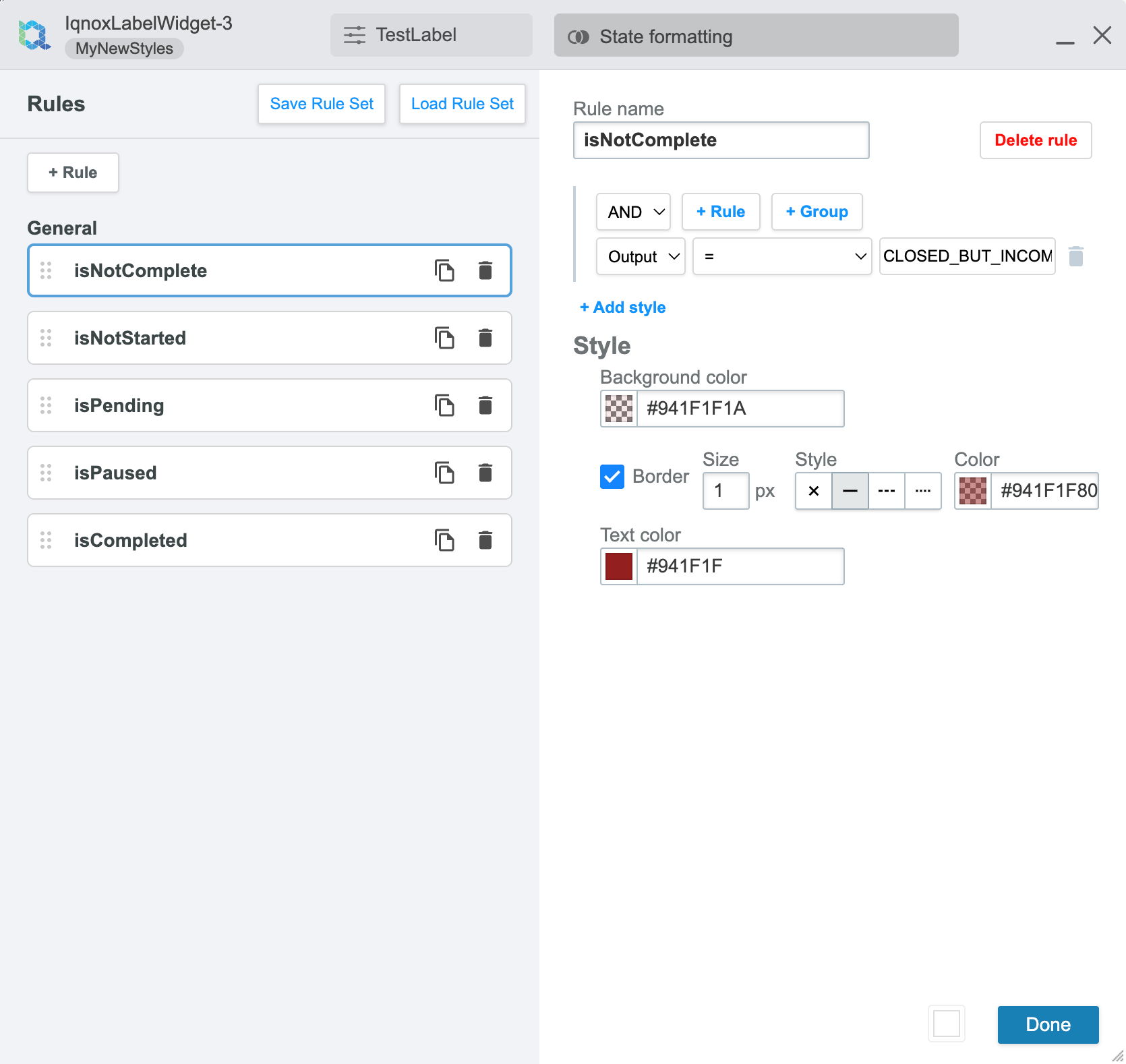This screenshot has width=1126, height=1064.
Task: Open the Text color swatch
Action: coord(618,566)
